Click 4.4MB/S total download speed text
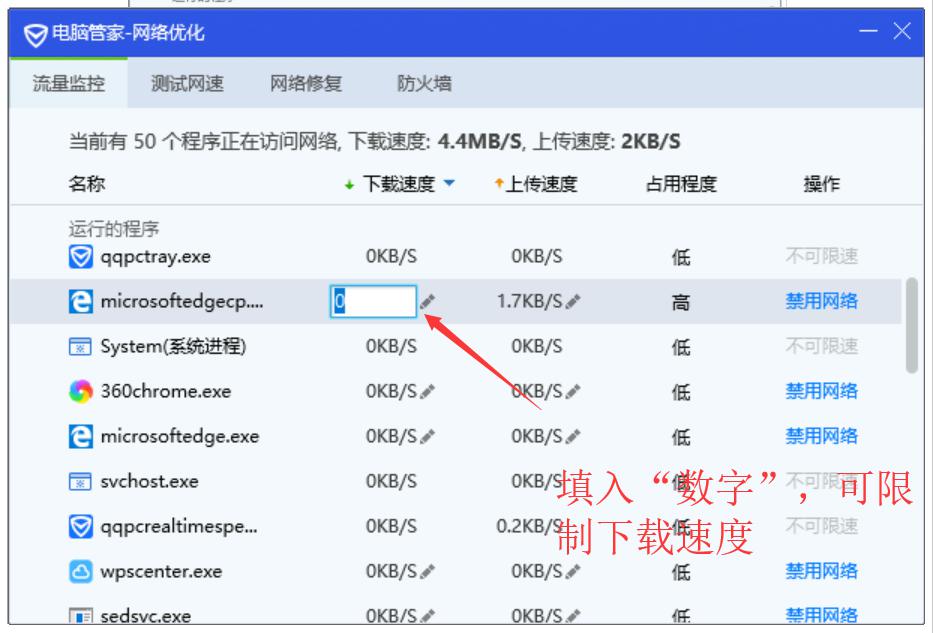 pos(480,142)
